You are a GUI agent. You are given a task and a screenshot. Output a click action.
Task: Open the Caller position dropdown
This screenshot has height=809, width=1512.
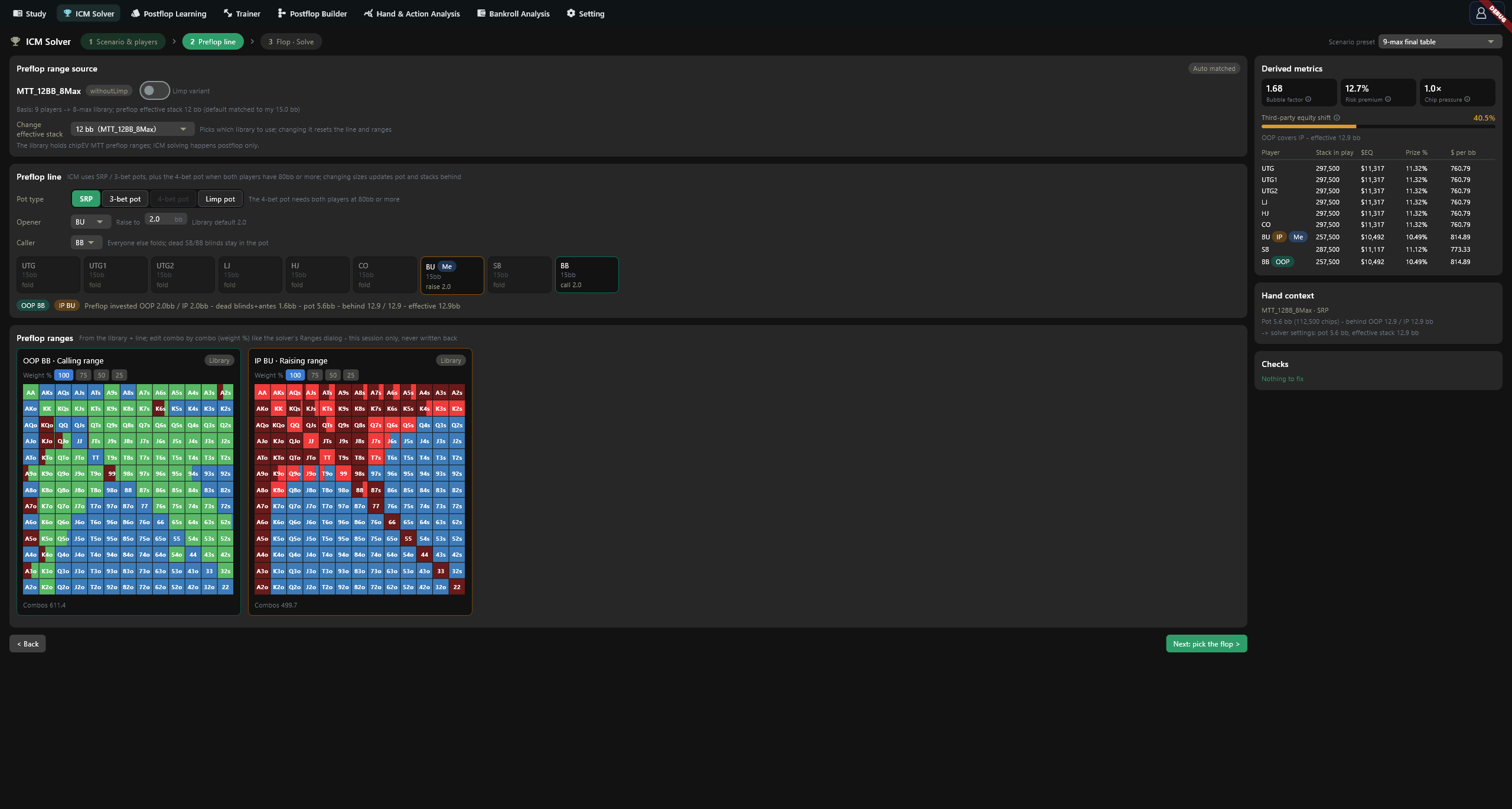point(86,243)
